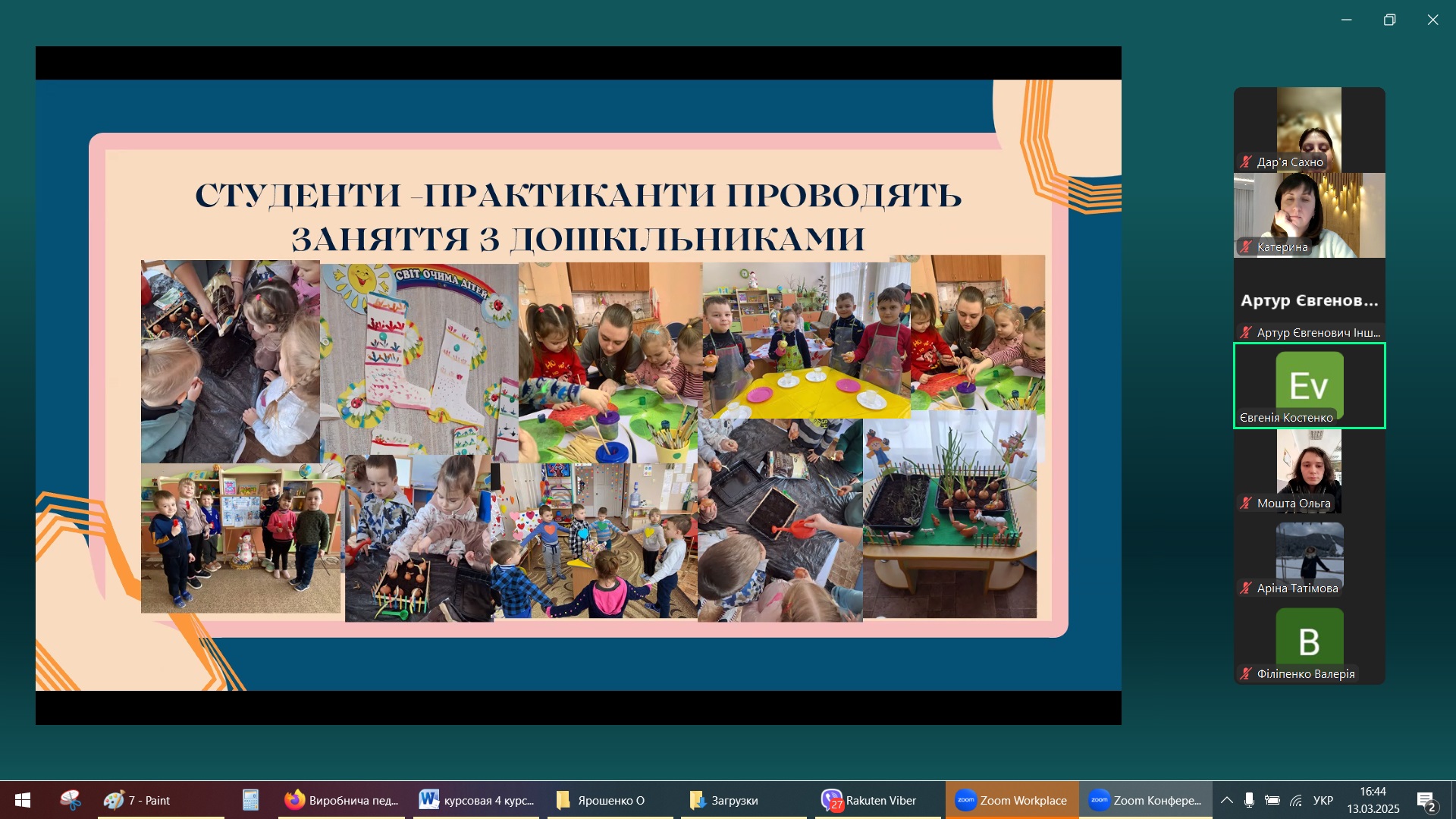
Task: Toggle the УКР keyboard language indicator
Action: pos(1323,800)
